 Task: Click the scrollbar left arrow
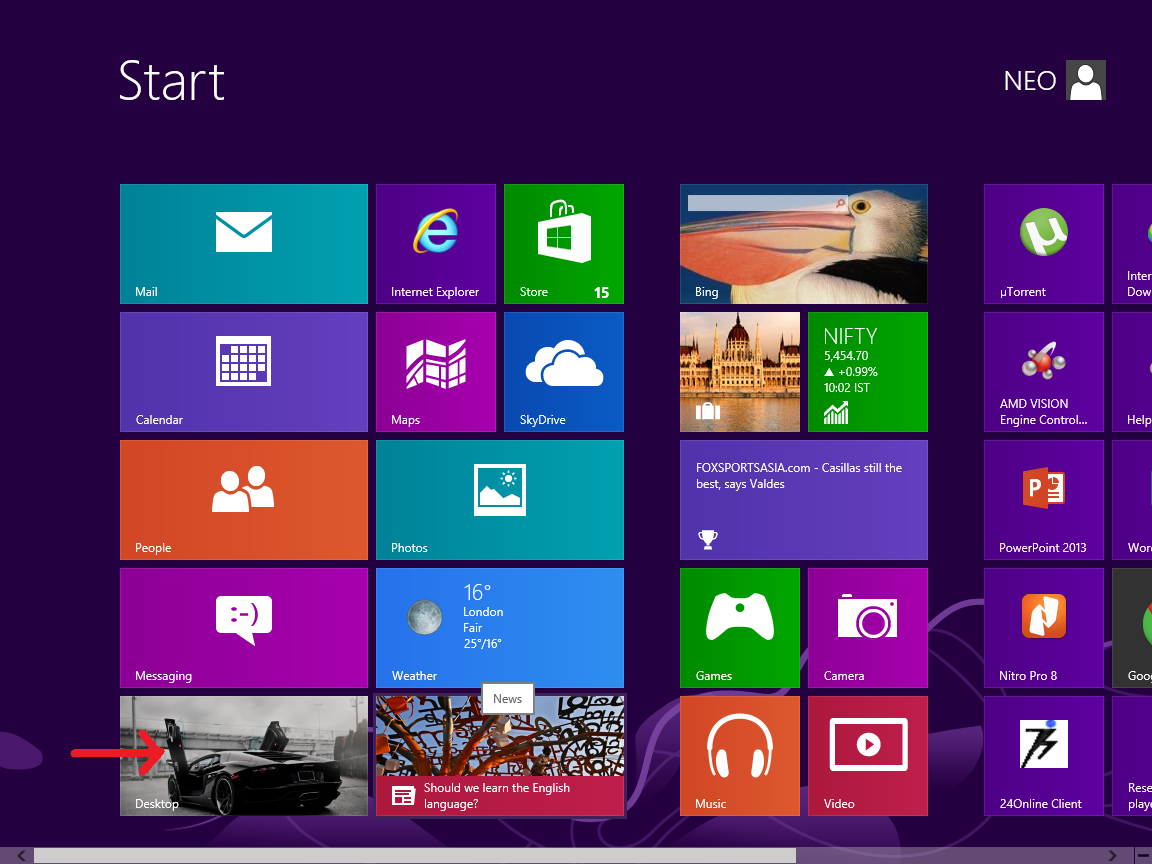click(21, 856)
